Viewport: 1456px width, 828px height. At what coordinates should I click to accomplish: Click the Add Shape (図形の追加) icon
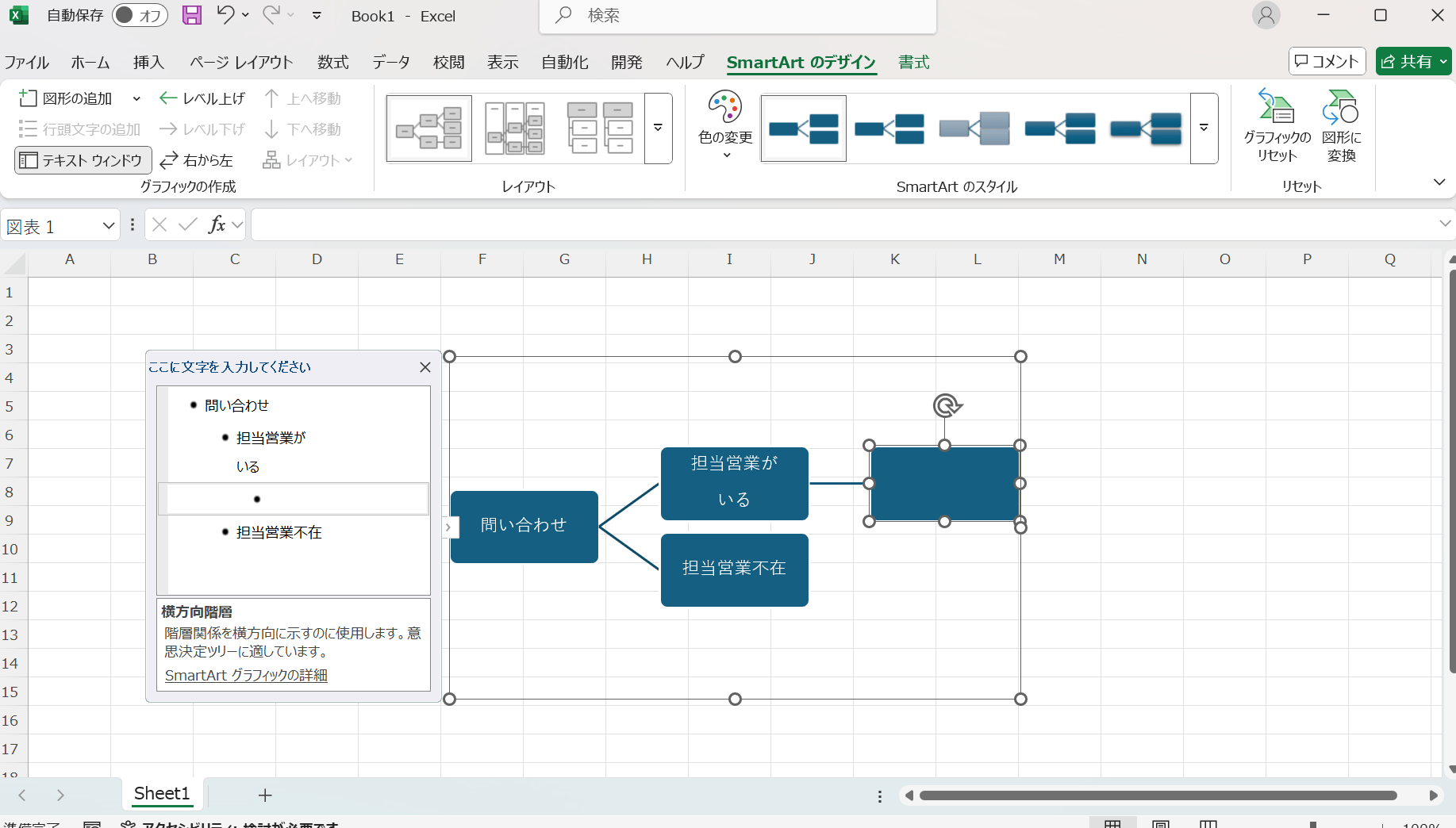coord(29,98)
